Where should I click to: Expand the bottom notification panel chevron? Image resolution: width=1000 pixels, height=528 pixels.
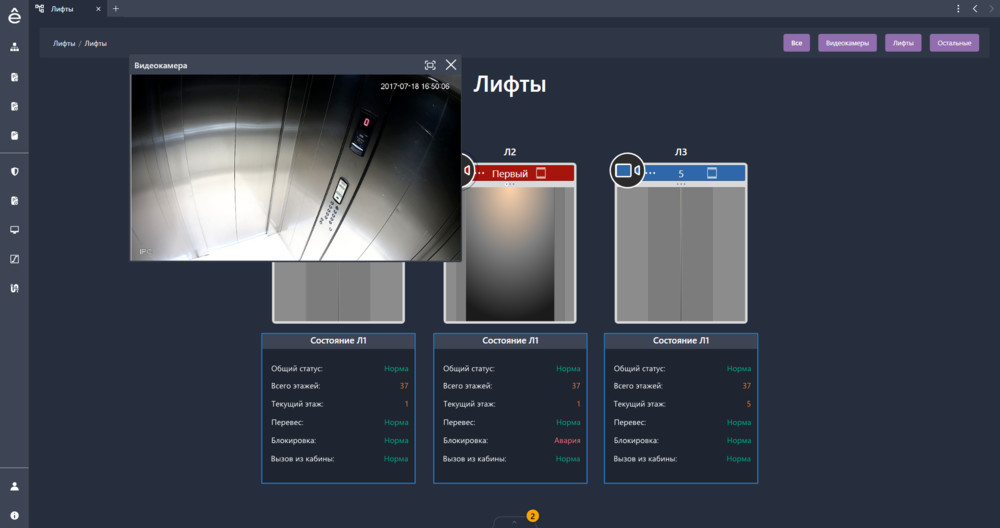click(514, 521)
